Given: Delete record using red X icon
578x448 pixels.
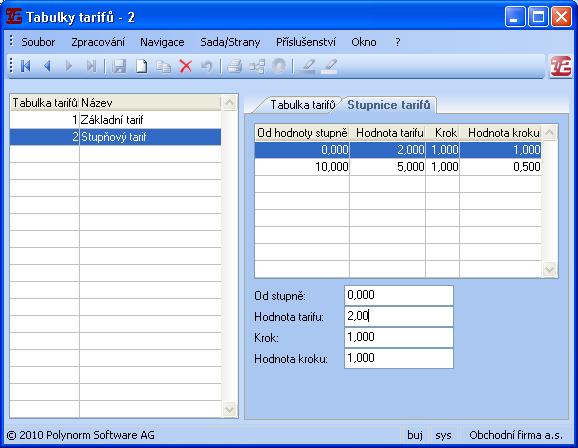Looking at the screenshot, I should tap(186, 66).
